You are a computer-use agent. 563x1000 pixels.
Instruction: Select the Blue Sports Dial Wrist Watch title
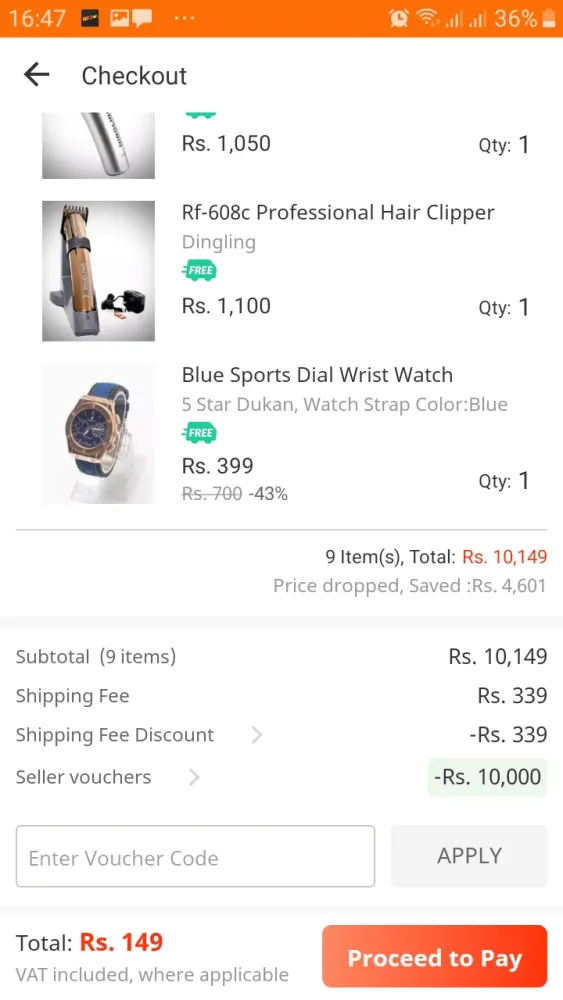318,375
